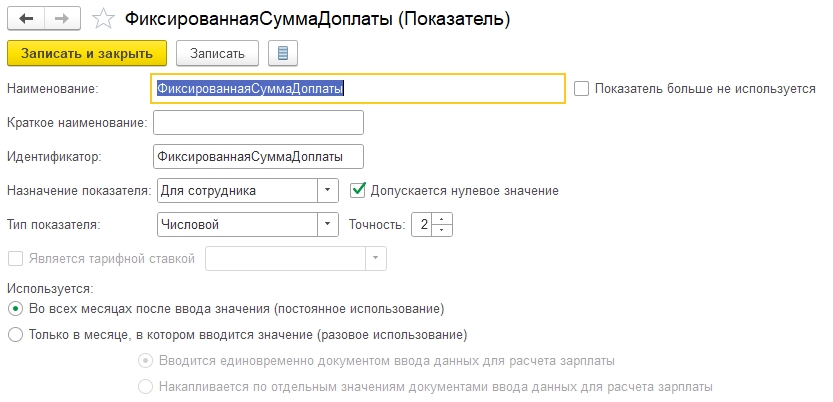Screen dimensions: 833x402
Task: Open 'Тип показателя' dropdown list
Action: pyautogui.click(x=328, y=224)
